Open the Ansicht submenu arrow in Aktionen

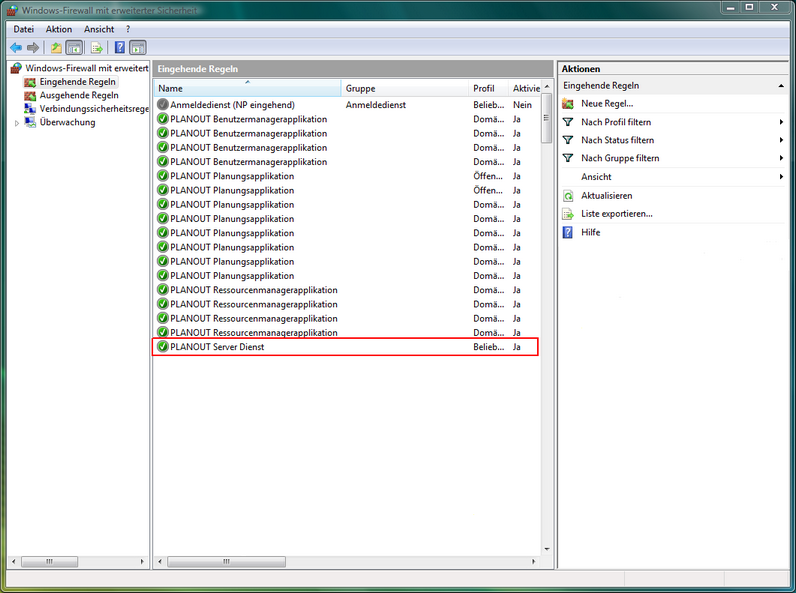click(x=781, y=177)
